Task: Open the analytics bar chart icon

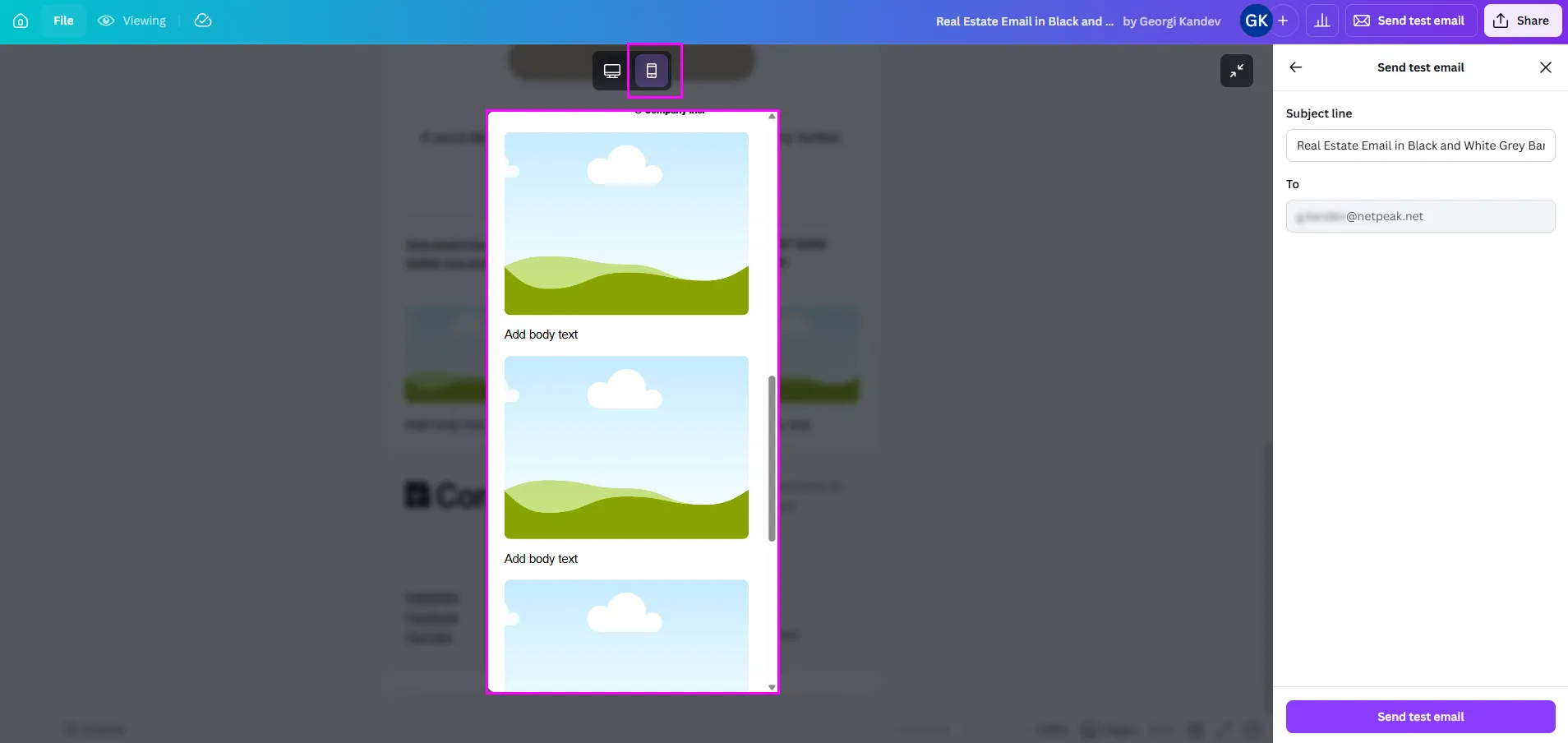Action: pos(1322,21)
